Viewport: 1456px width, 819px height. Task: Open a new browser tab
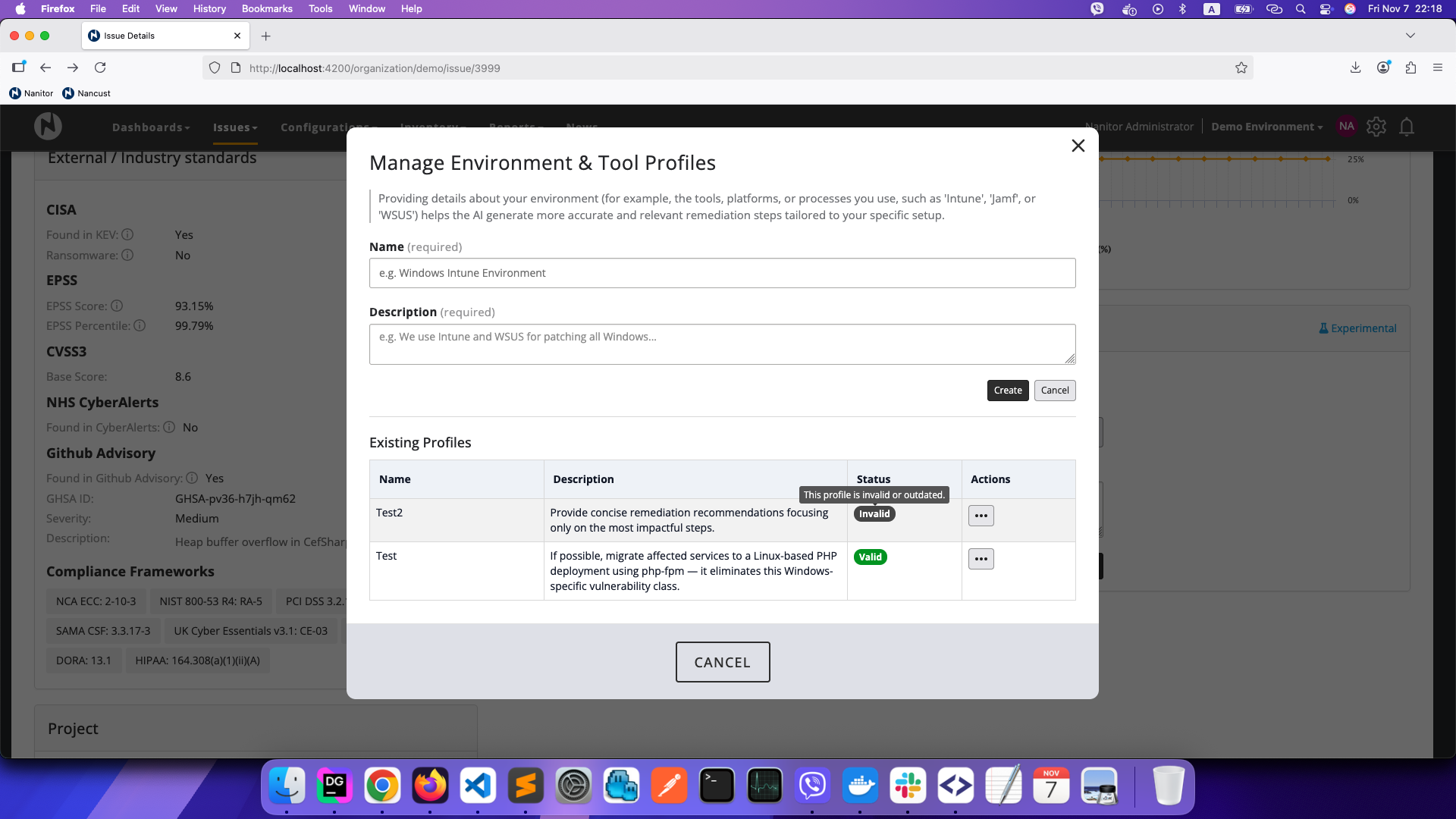pos(265,36)
